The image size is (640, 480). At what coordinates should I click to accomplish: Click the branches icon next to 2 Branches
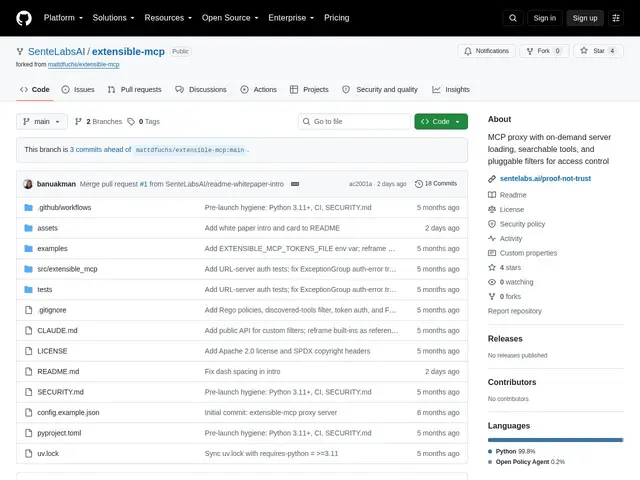(x=78, y=122)
